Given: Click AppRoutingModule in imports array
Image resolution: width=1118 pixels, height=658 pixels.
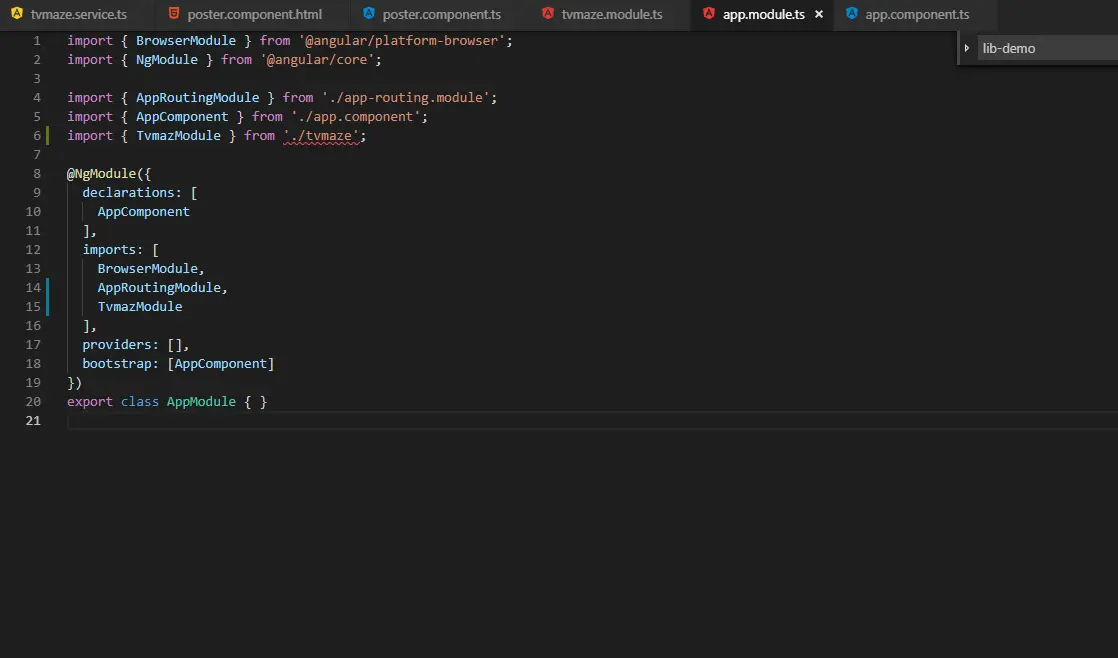Looking at the screenshot, I should point(159,288).
